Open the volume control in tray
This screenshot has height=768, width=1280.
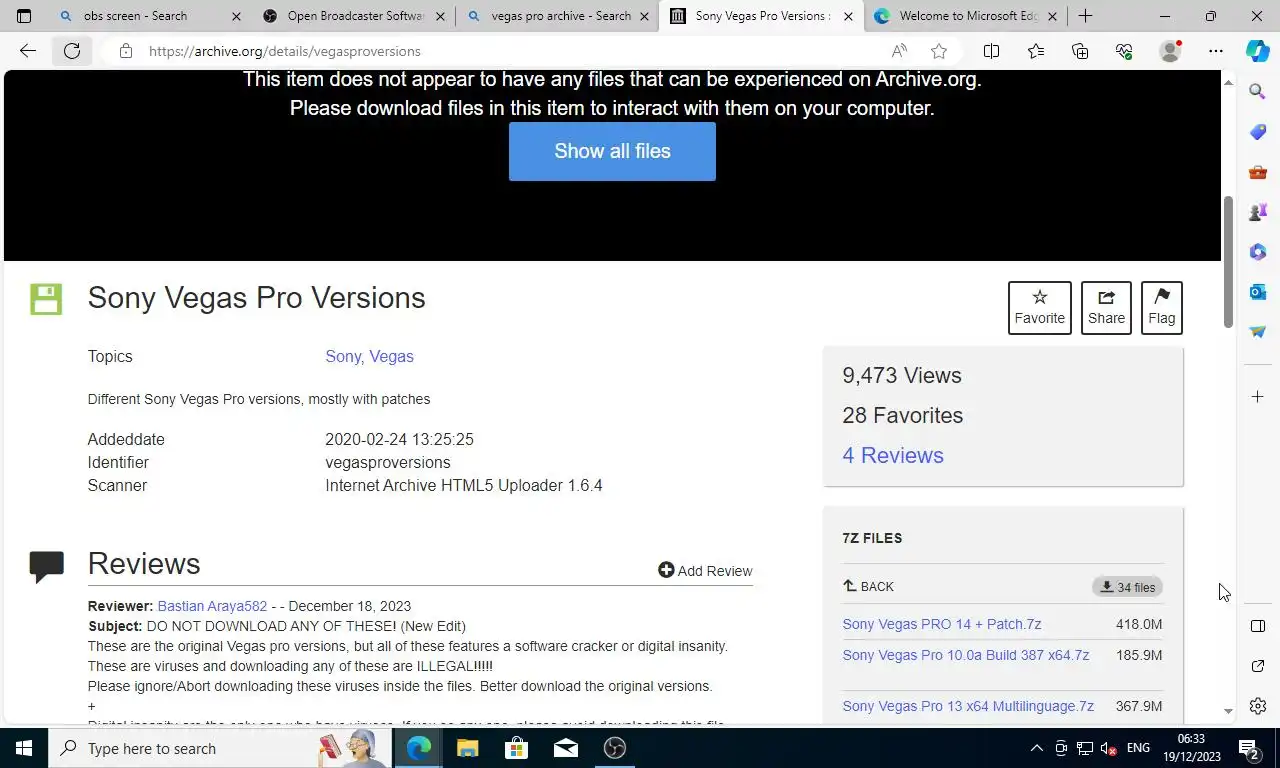(x=1109, y=748)
